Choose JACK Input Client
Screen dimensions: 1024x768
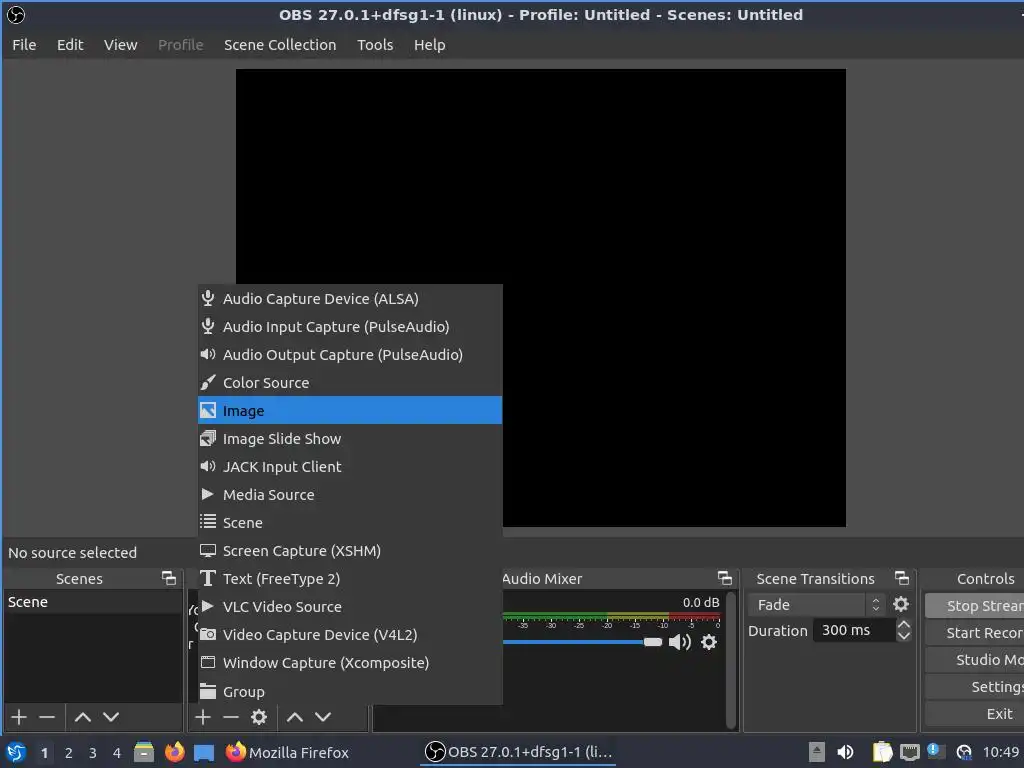[350, 466]
